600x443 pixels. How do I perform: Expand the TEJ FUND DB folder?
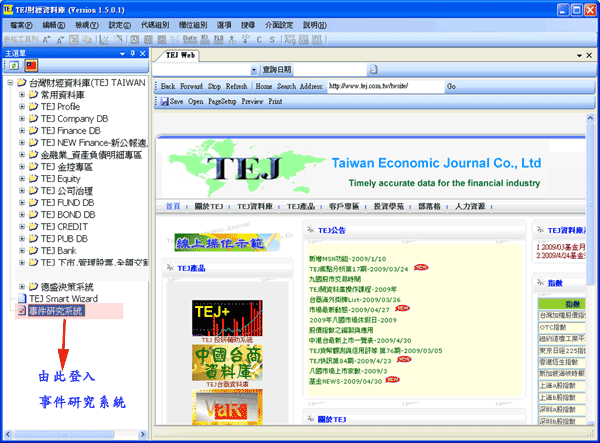click(22, 202)
